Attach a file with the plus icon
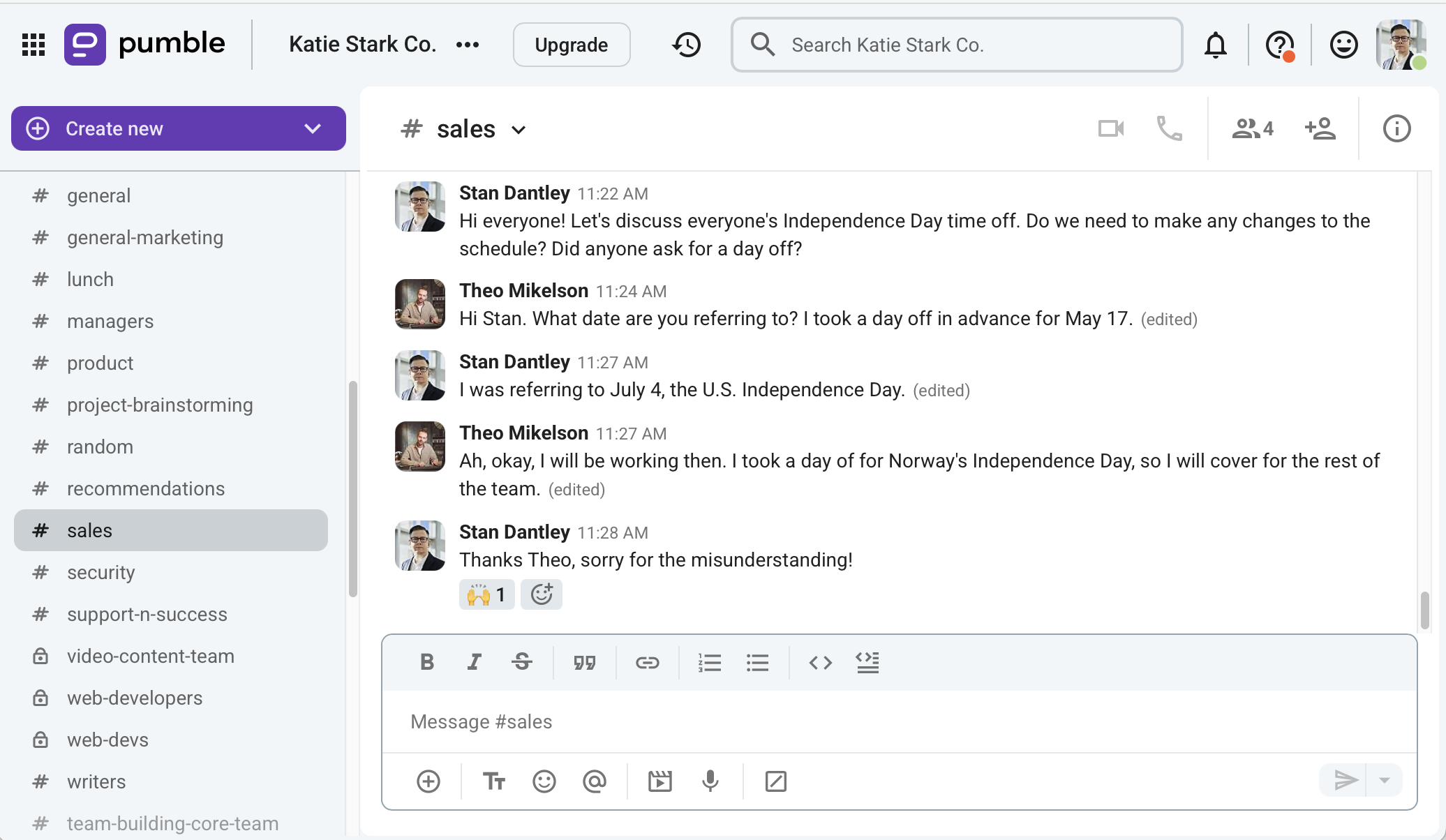1446x840 pixels. point(428,781)
